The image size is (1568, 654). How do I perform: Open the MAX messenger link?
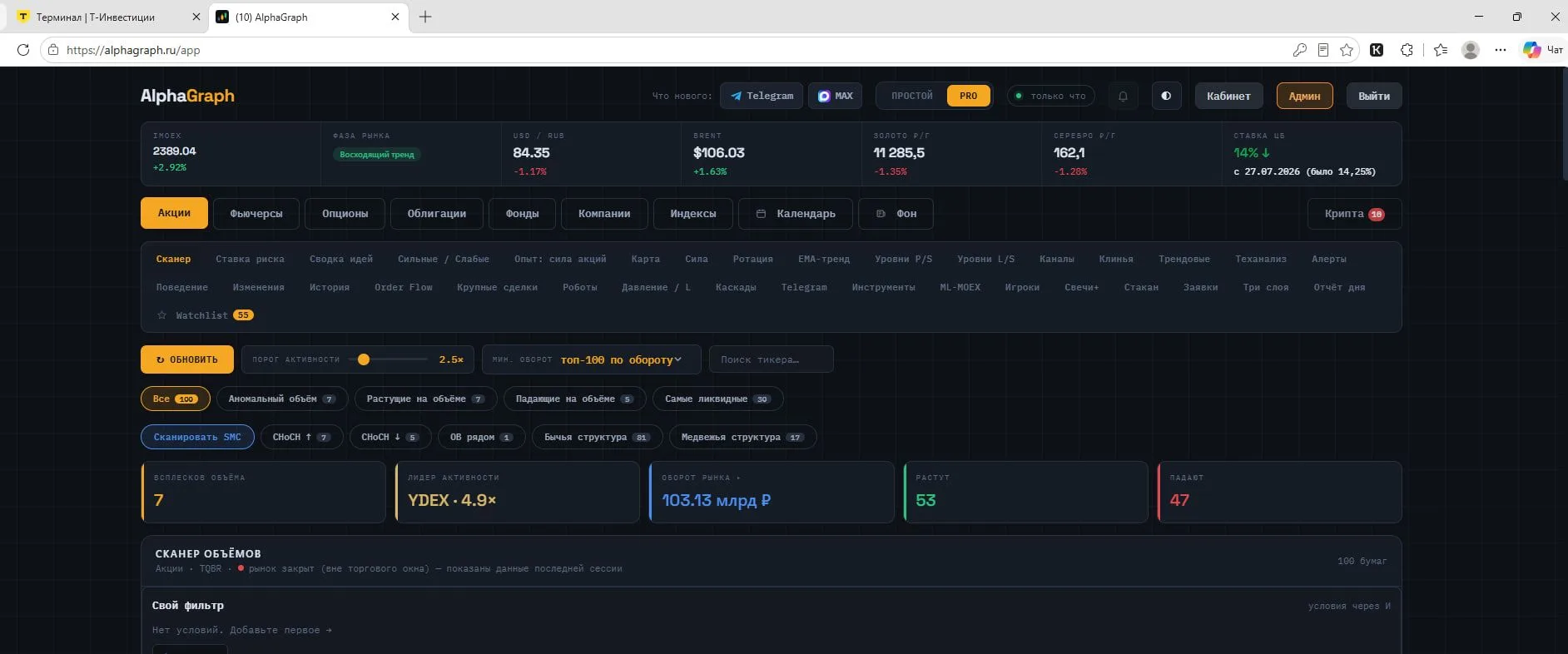click(835, 96)
